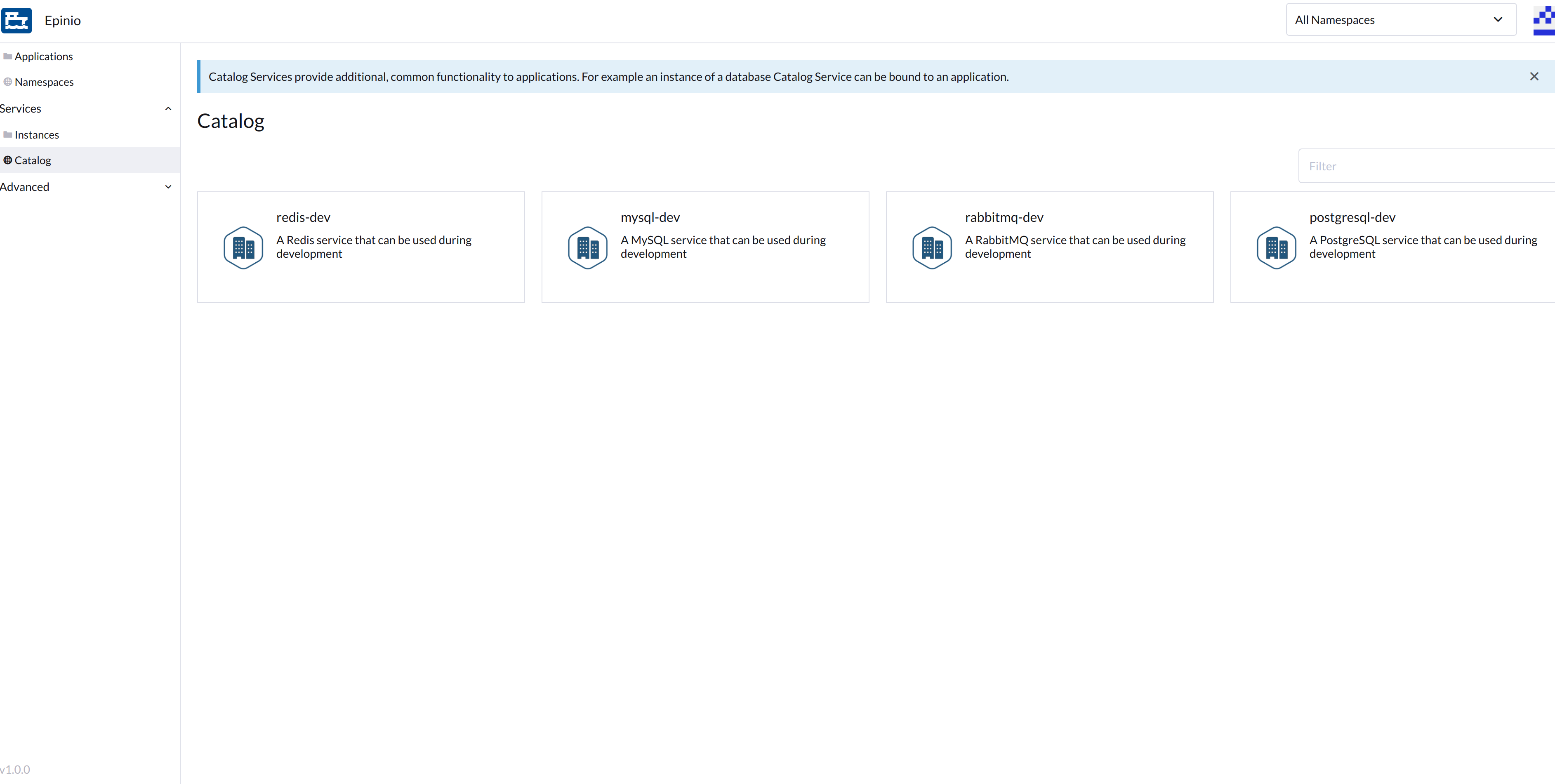Expand the Advanced section

click(168, 186)
